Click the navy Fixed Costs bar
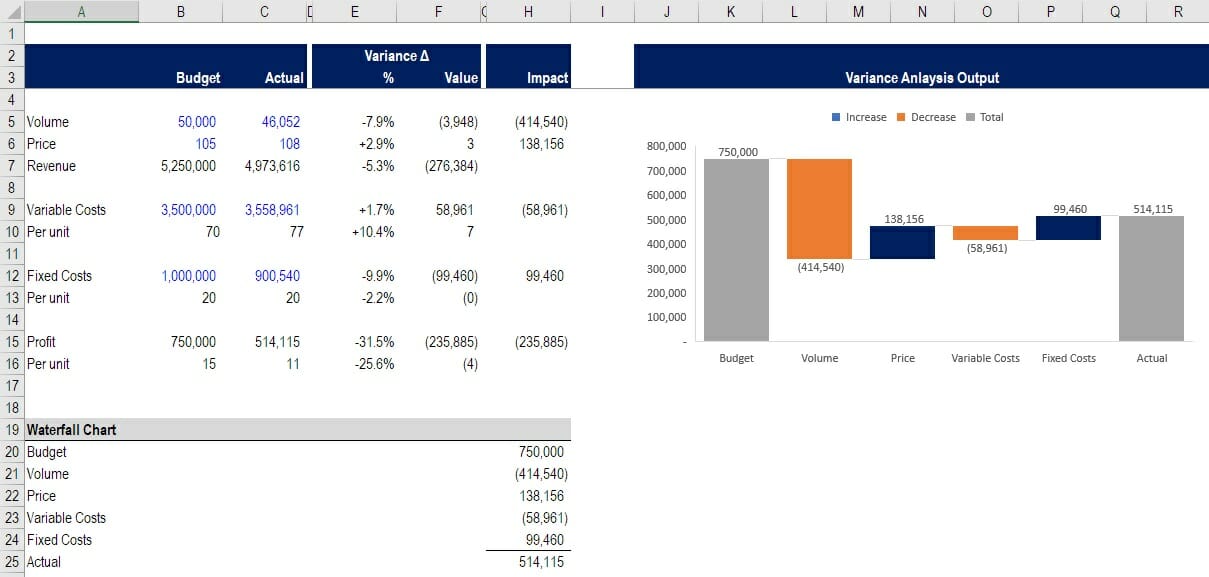This screenshot has width=1209, height=577. (x=1069, y=228)
